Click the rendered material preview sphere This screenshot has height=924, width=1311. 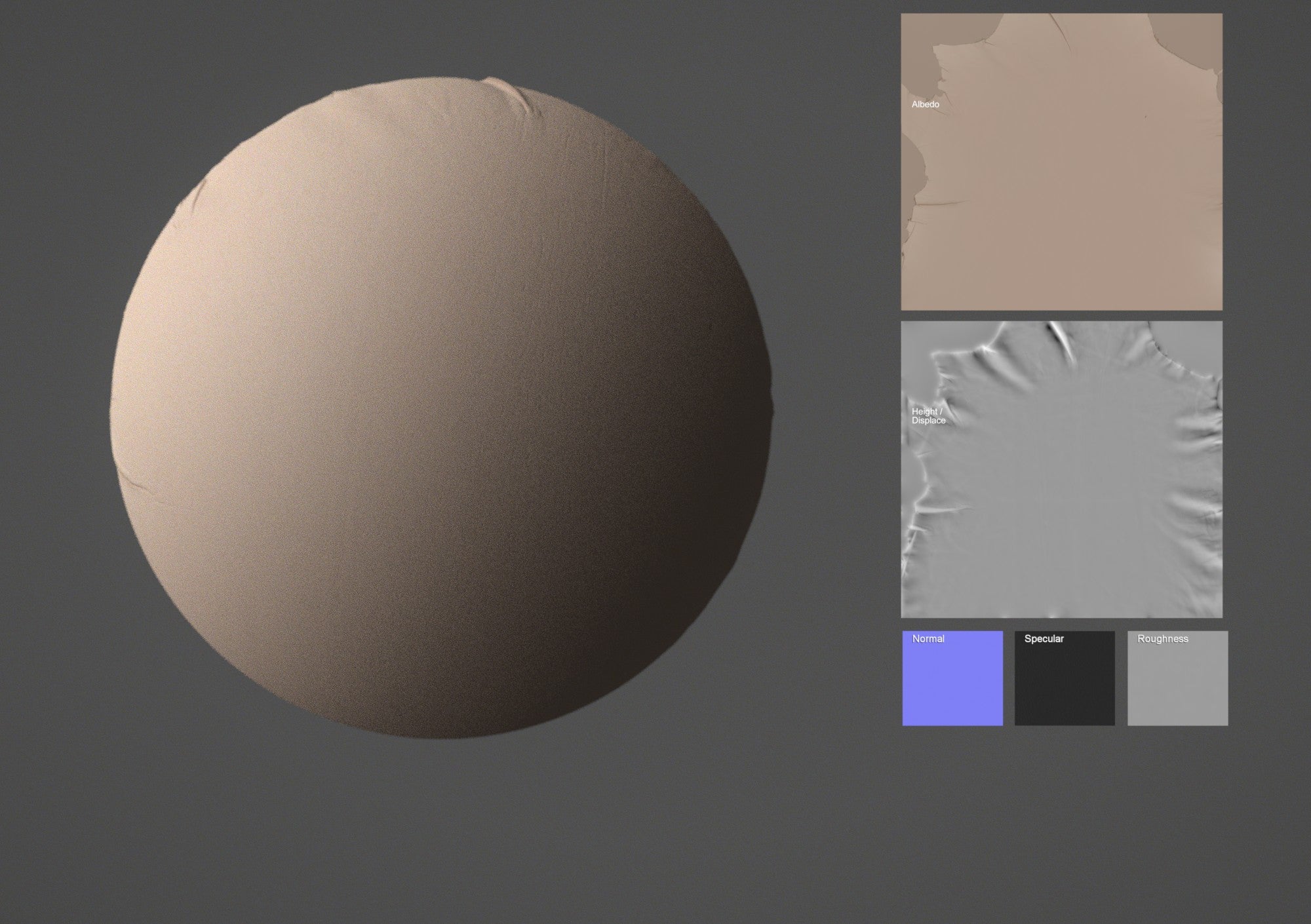click(442, 408)
